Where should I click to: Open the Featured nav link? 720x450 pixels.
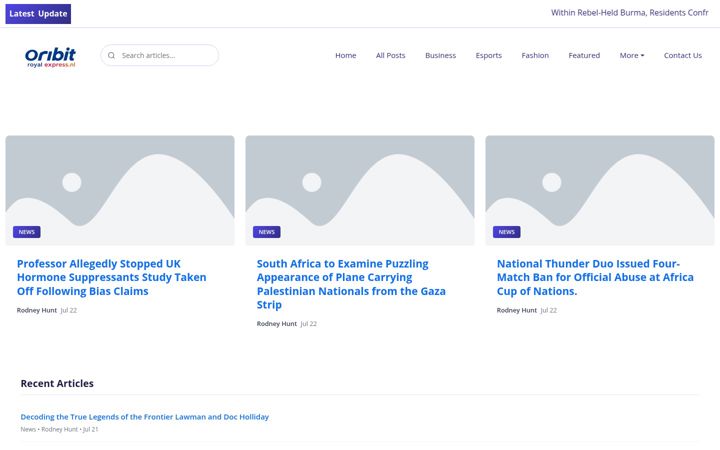tap(584, 56)
